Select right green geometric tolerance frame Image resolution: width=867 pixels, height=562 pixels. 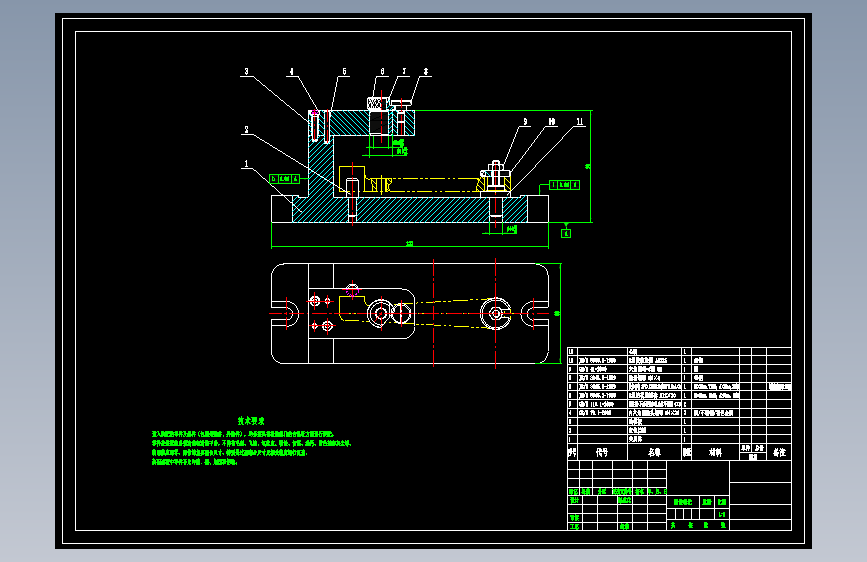click(x=564, y=185)
